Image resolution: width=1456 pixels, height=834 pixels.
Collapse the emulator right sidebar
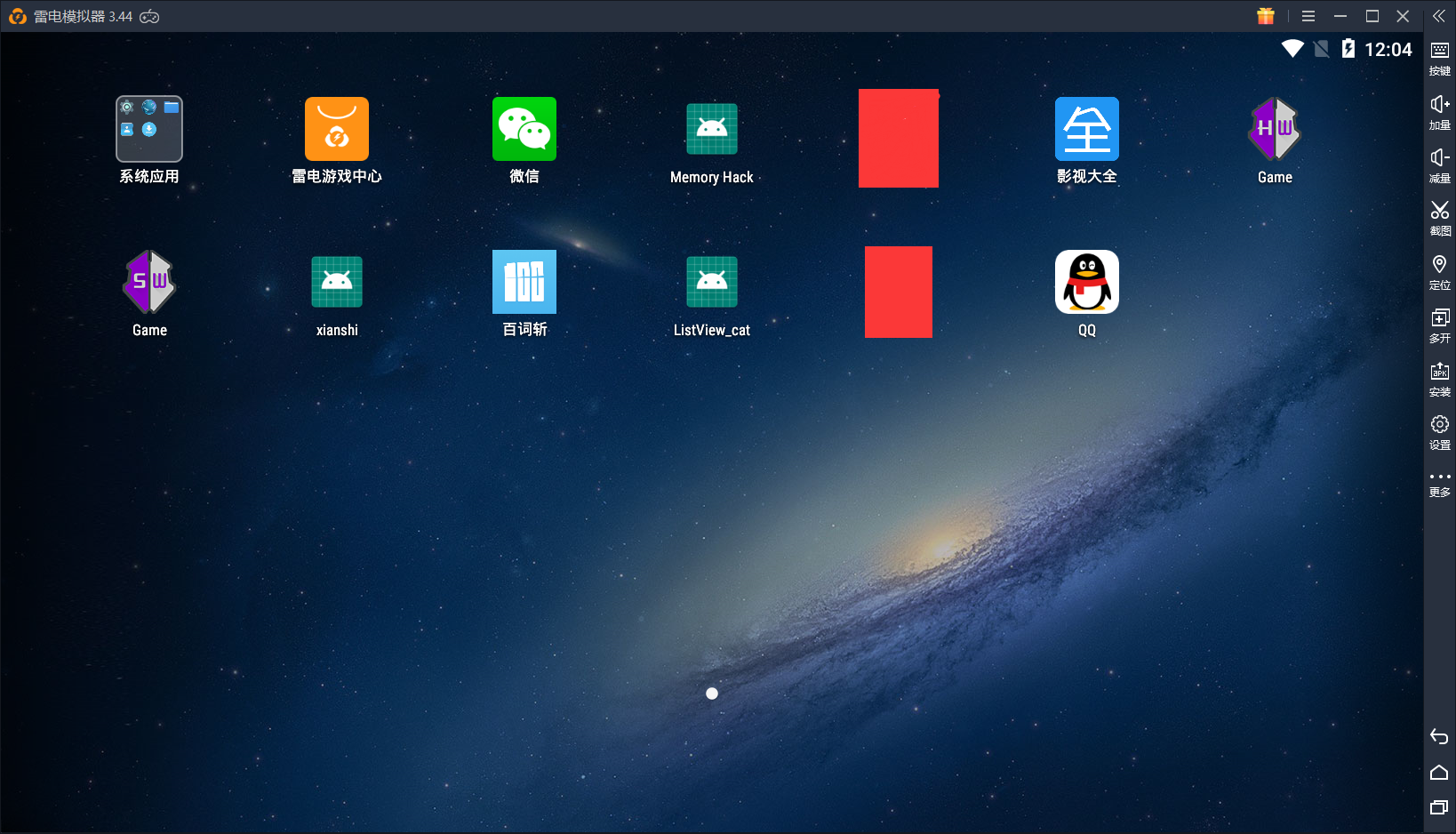click(x=1439, y=16)
